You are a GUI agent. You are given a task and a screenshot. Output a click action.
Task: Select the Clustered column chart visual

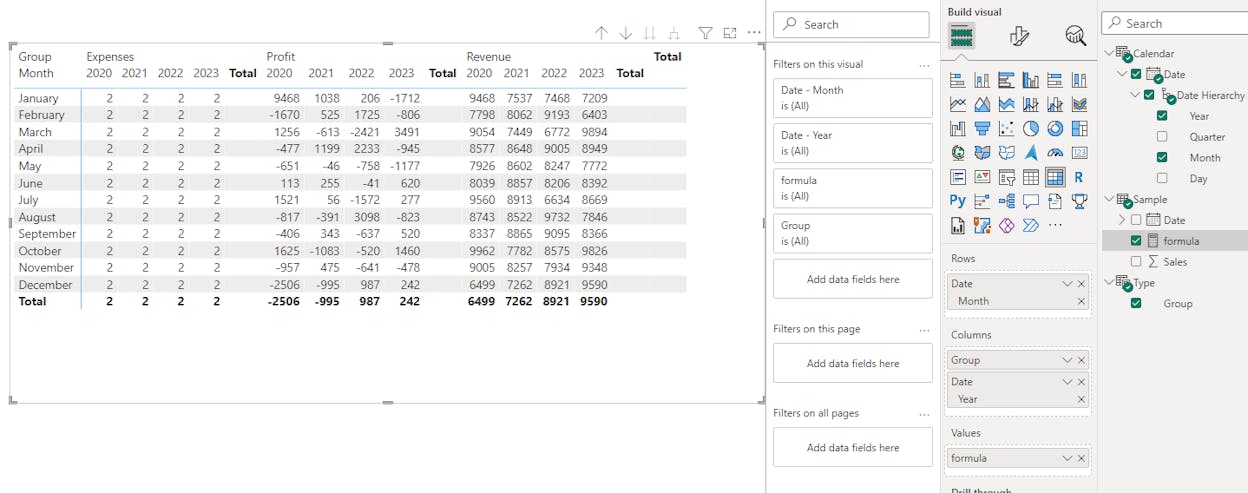tap(1031, 81)
